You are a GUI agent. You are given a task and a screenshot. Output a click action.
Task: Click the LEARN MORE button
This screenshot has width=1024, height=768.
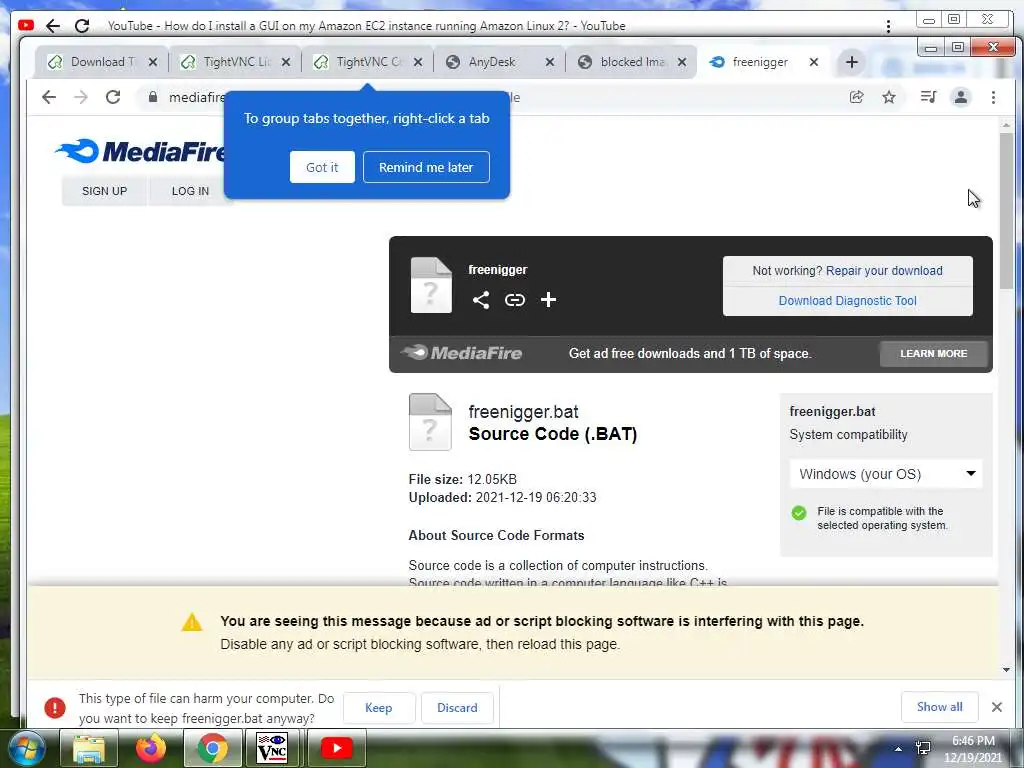click(x=933, y=353)
